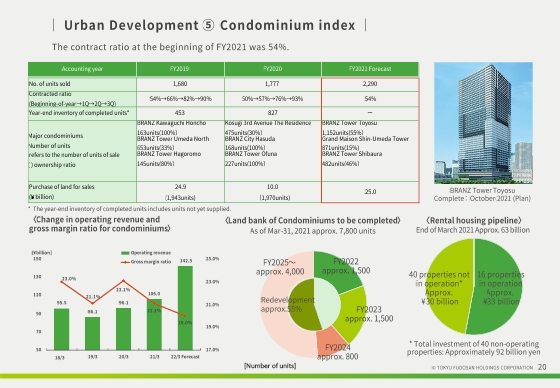Click 'BRANZ Tower Umeda North' entry
The image size is (560, 388).
(173, 139)
